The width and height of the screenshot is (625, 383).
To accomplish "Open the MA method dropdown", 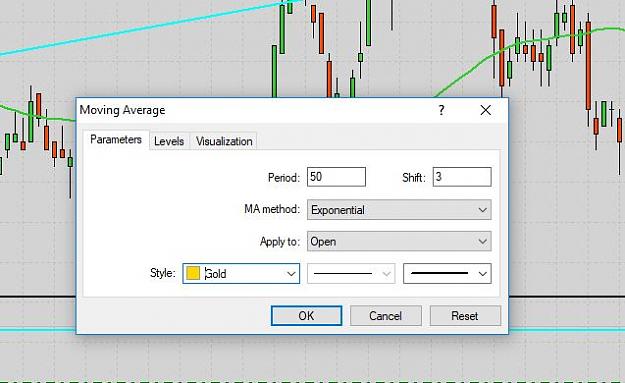I will point(399,210).
